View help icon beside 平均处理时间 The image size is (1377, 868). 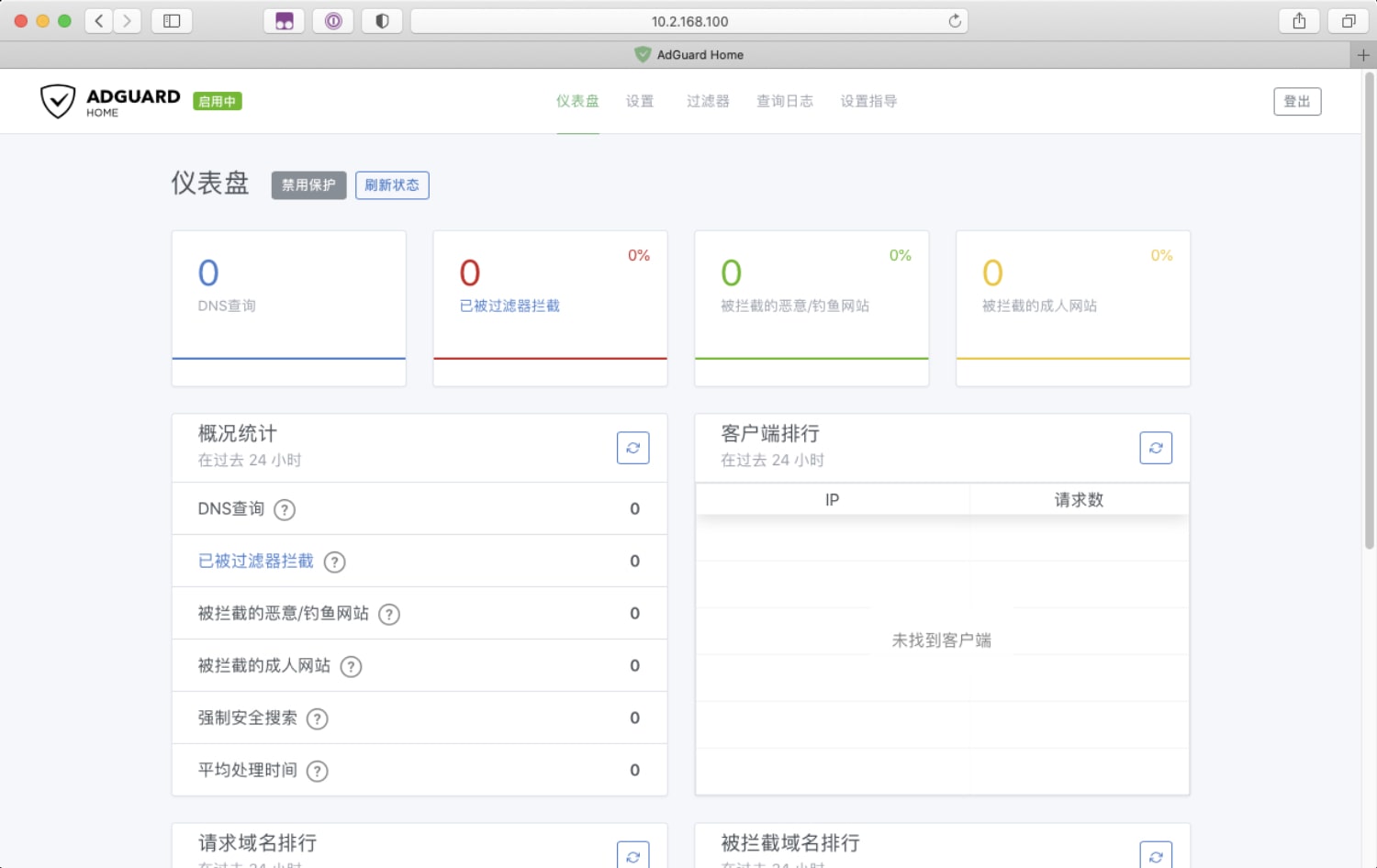[x=317, y=771]
